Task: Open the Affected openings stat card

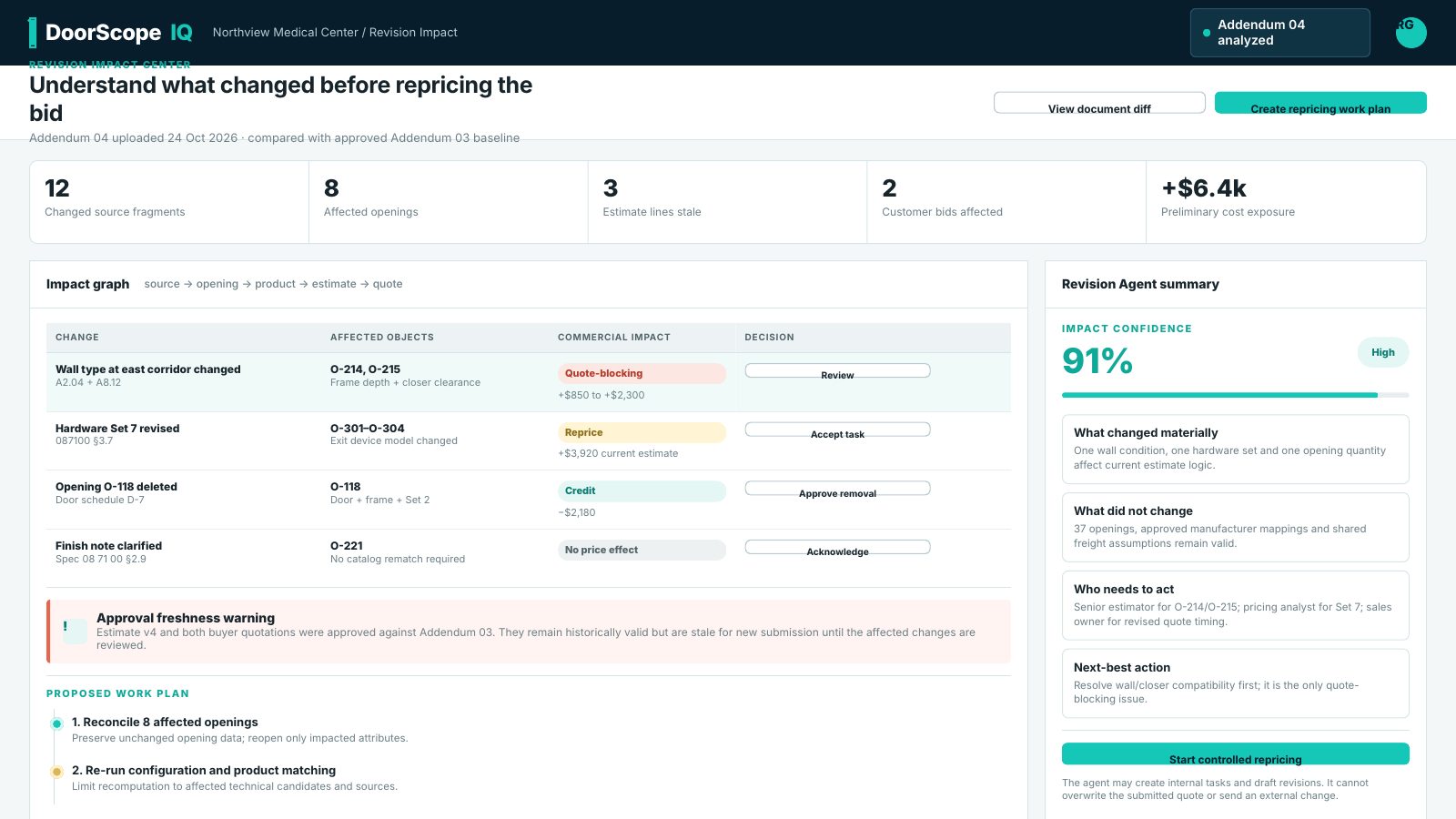Action: (449, 202)
